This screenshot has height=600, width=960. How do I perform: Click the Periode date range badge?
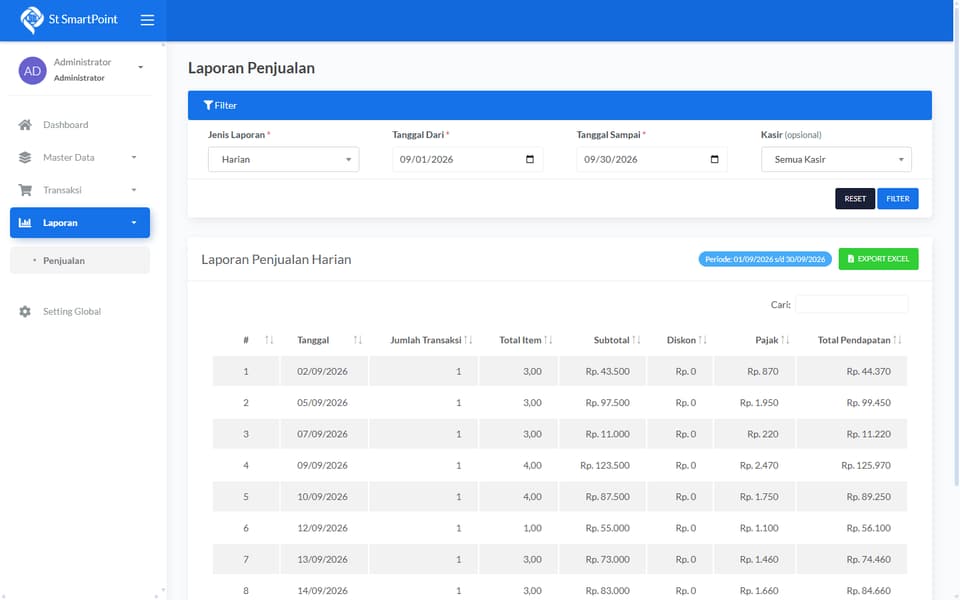coord(765,259)
